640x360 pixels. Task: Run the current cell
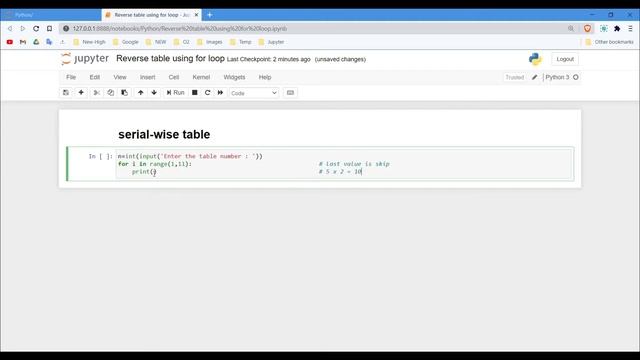176,93
